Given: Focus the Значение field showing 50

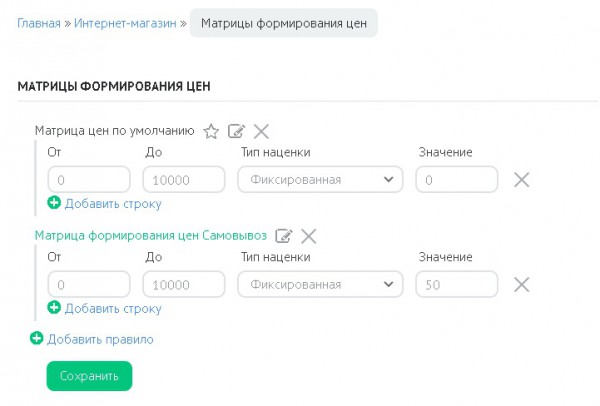Looking at the screenshot, I should coord(457,284).
